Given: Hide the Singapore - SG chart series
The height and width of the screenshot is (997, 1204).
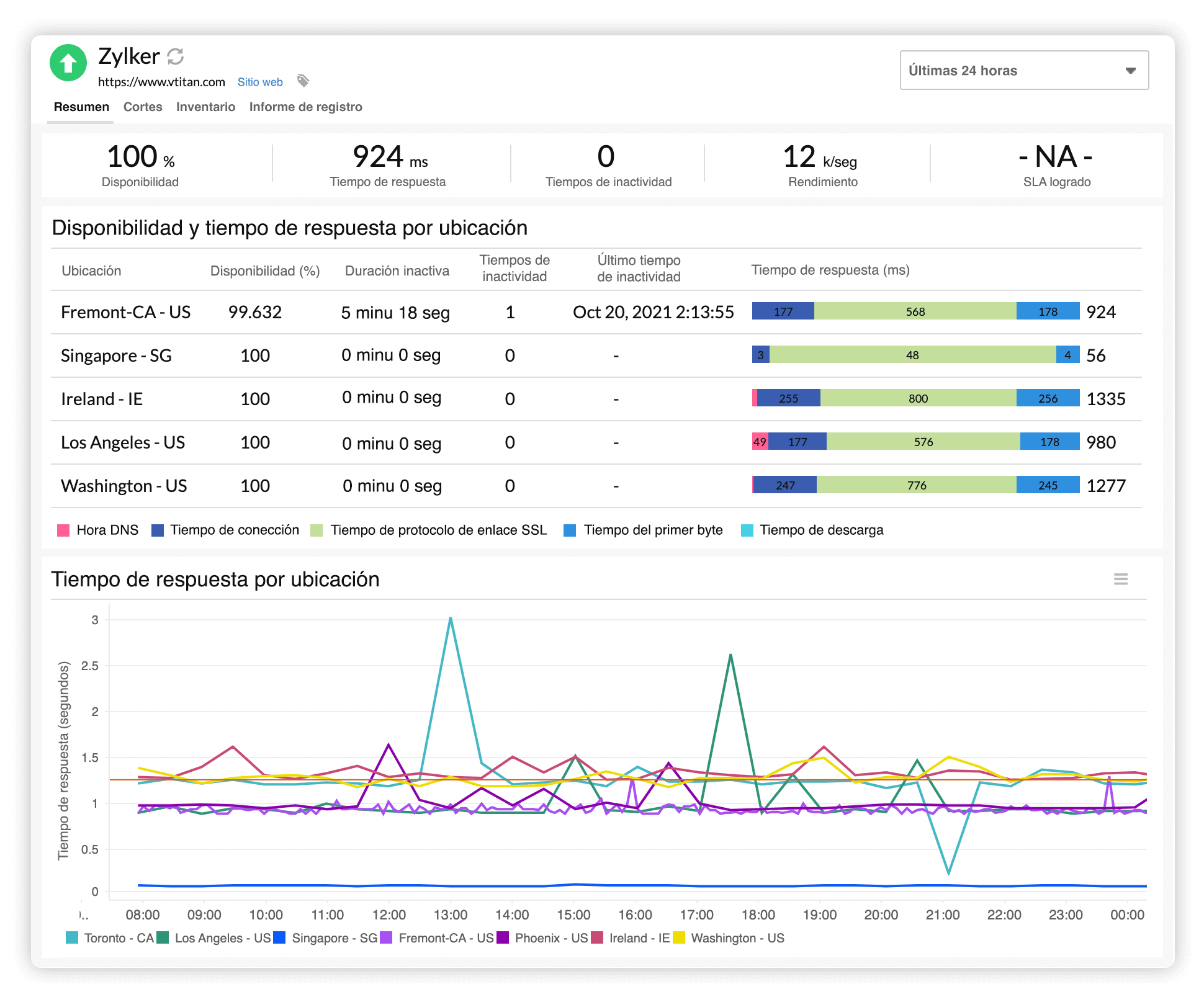Looking at the screenshot, I should 325,937.
